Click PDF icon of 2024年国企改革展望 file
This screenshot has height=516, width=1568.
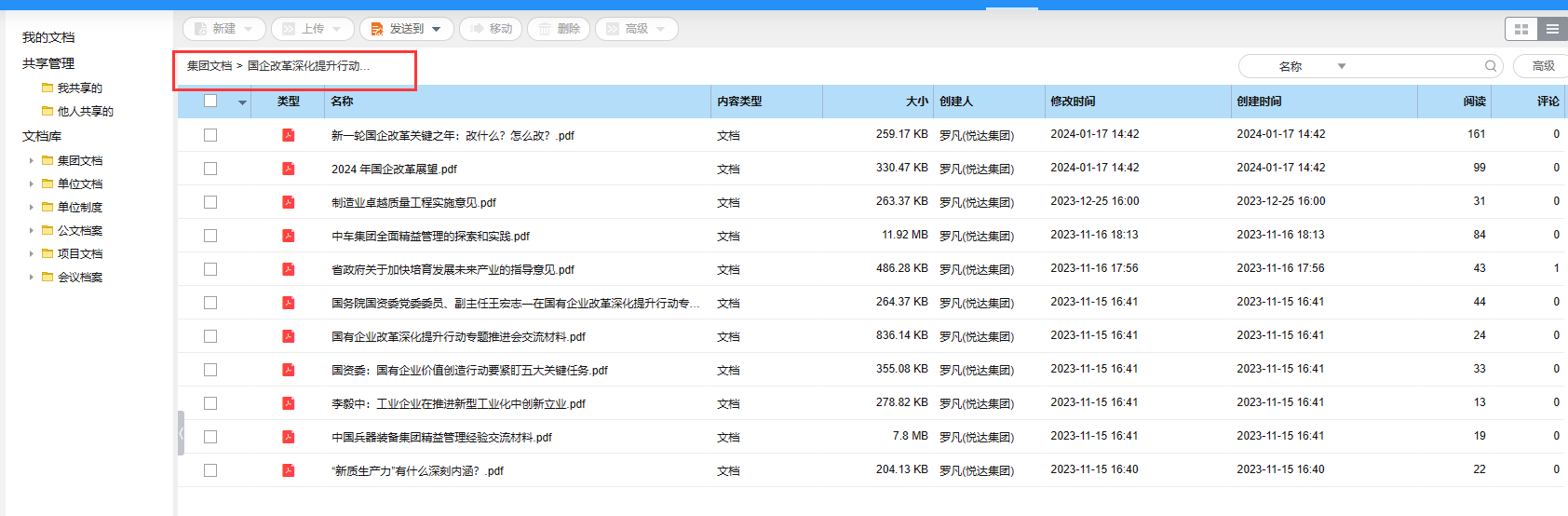pos(289,169)
